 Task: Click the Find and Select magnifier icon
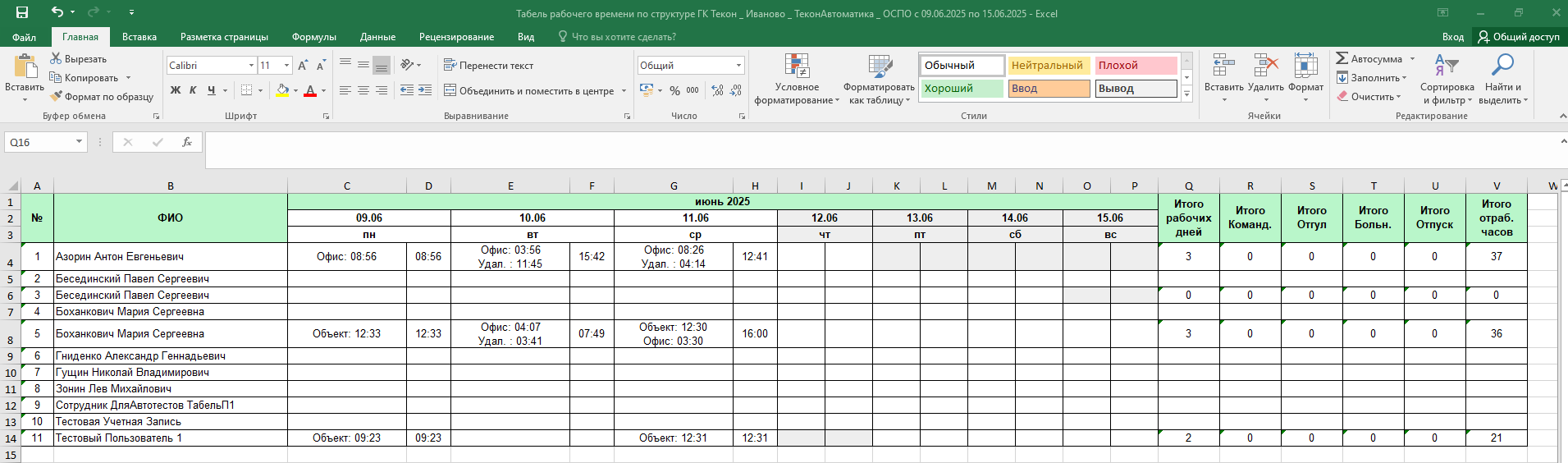point(1502,66)
